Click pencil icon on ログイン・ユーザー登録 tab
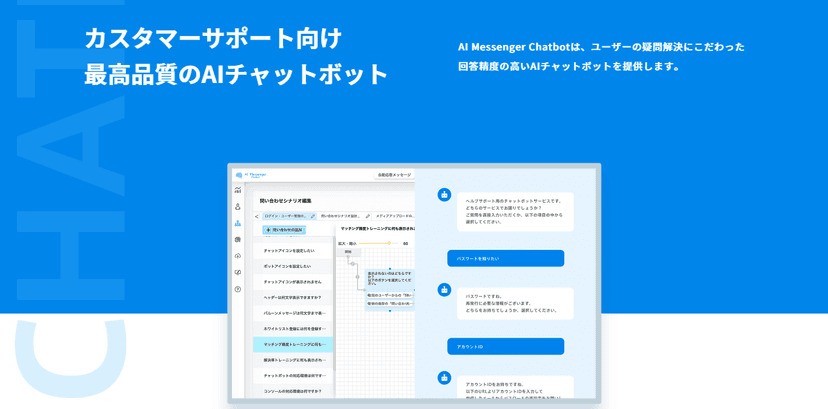This screenshot has width=828, height=409. click(313, 216)
